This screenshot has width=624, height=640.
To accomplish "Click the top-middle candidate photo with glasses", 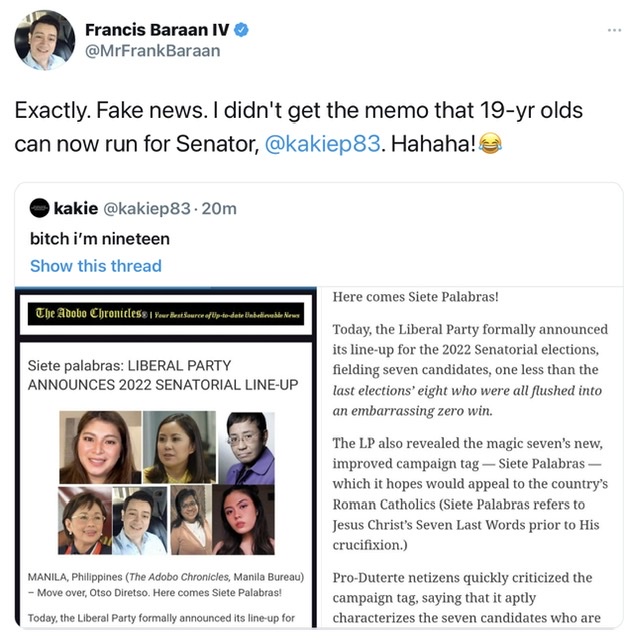I will click(178, 446).
